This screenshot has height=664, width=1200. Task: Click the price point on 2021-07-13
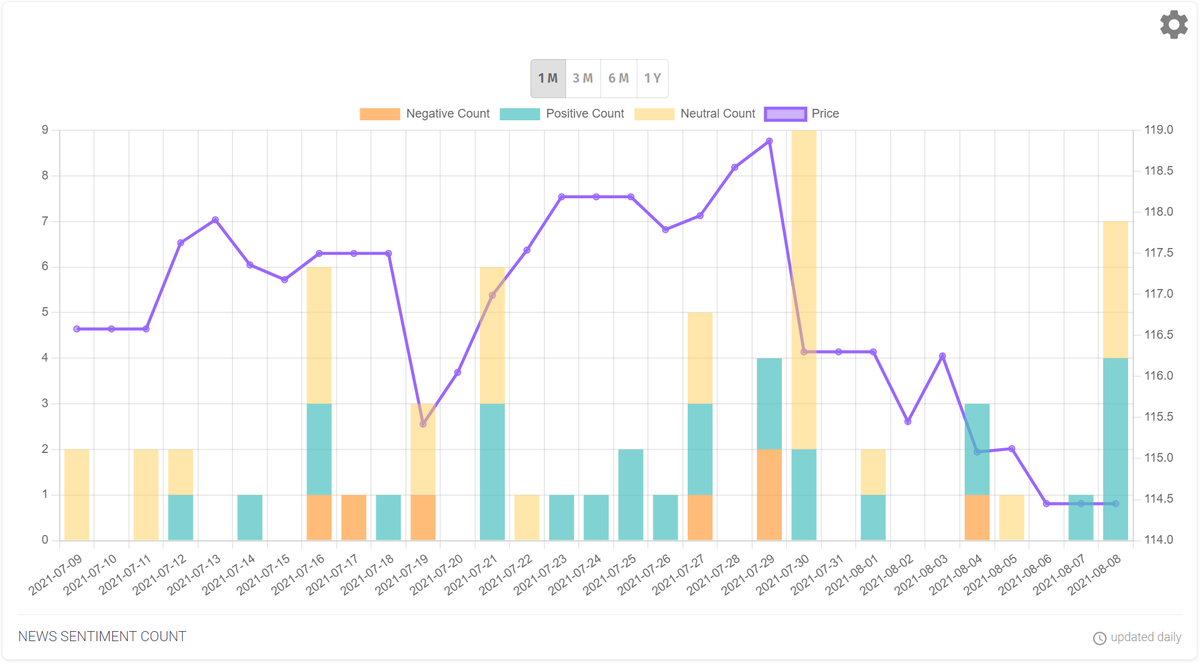215,220
